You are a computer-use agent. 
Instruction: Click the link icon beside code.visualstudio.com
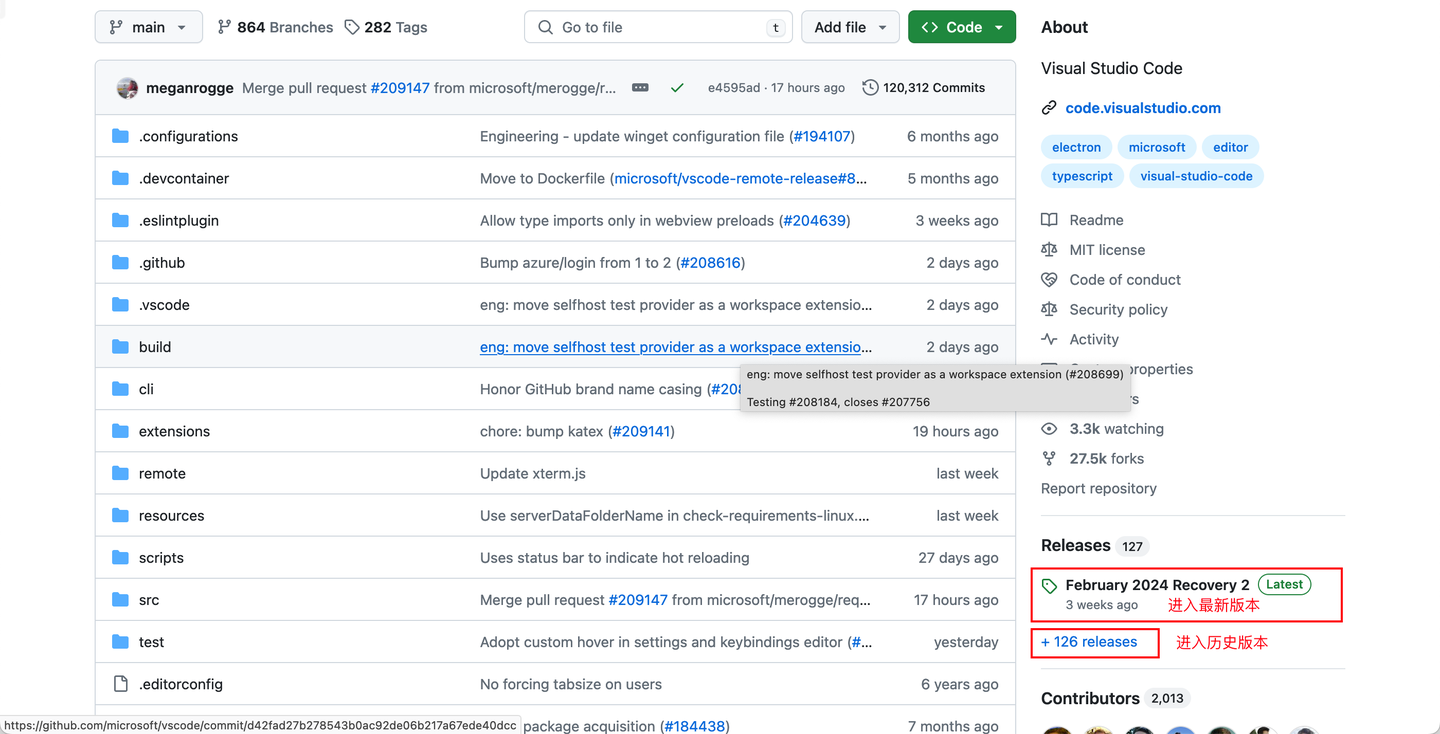tap(1049, 108)
